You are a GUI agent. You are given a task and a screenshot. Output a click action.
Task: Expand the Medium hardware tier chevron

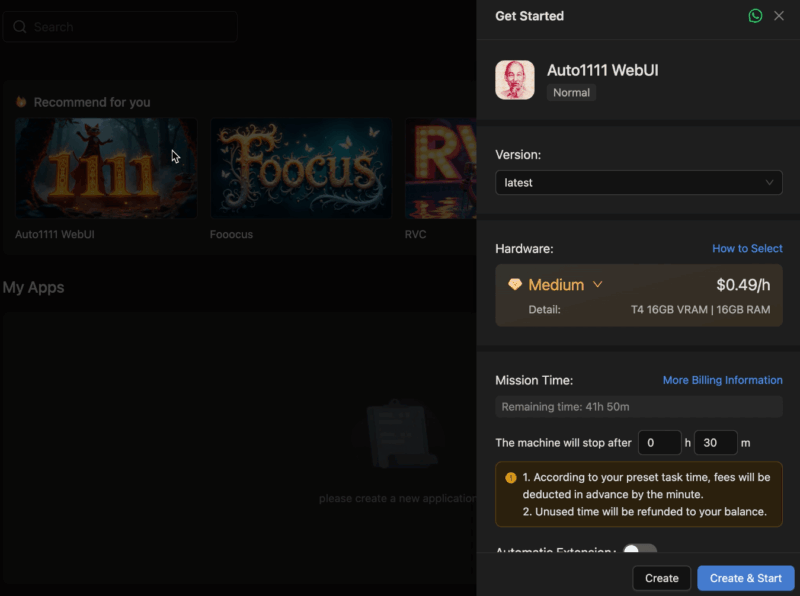(597, 284)
